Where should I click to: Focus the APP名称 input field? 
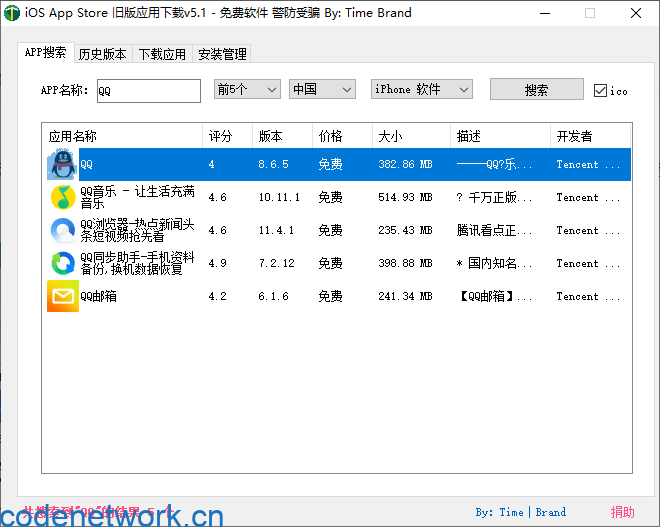149,90
